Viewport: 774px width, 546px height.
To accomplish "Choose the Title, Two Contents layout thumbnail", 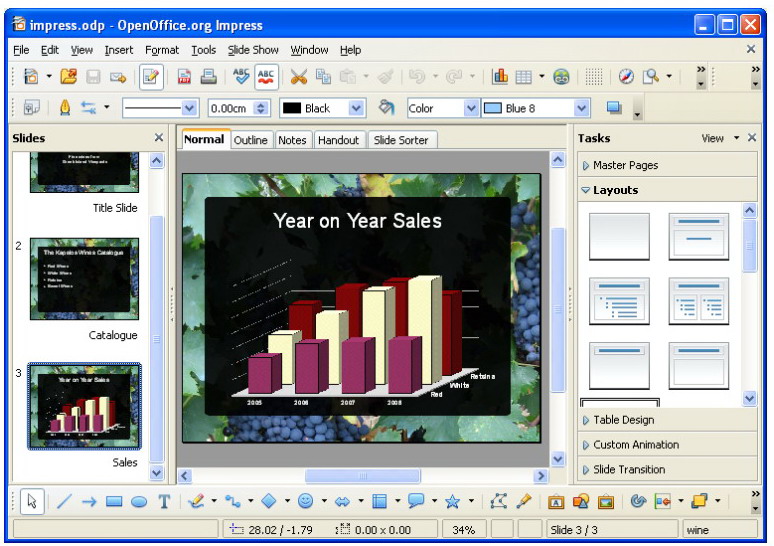I will point(698,301).
